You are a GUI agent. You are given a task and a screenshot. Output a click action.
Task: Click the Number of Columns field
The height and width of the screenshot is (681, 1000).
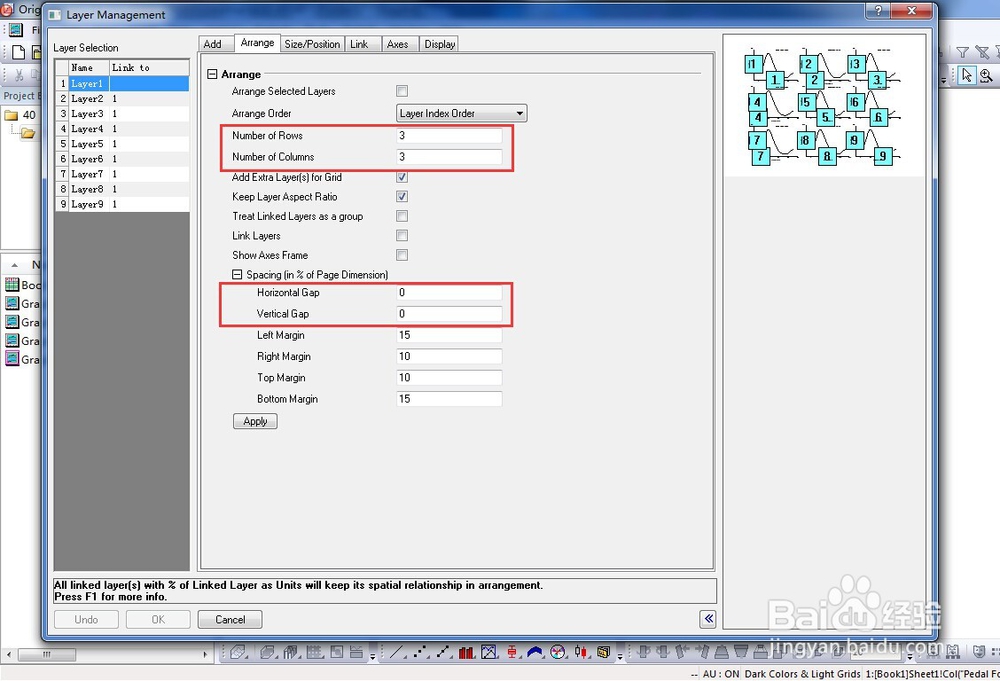pos(449,156)
